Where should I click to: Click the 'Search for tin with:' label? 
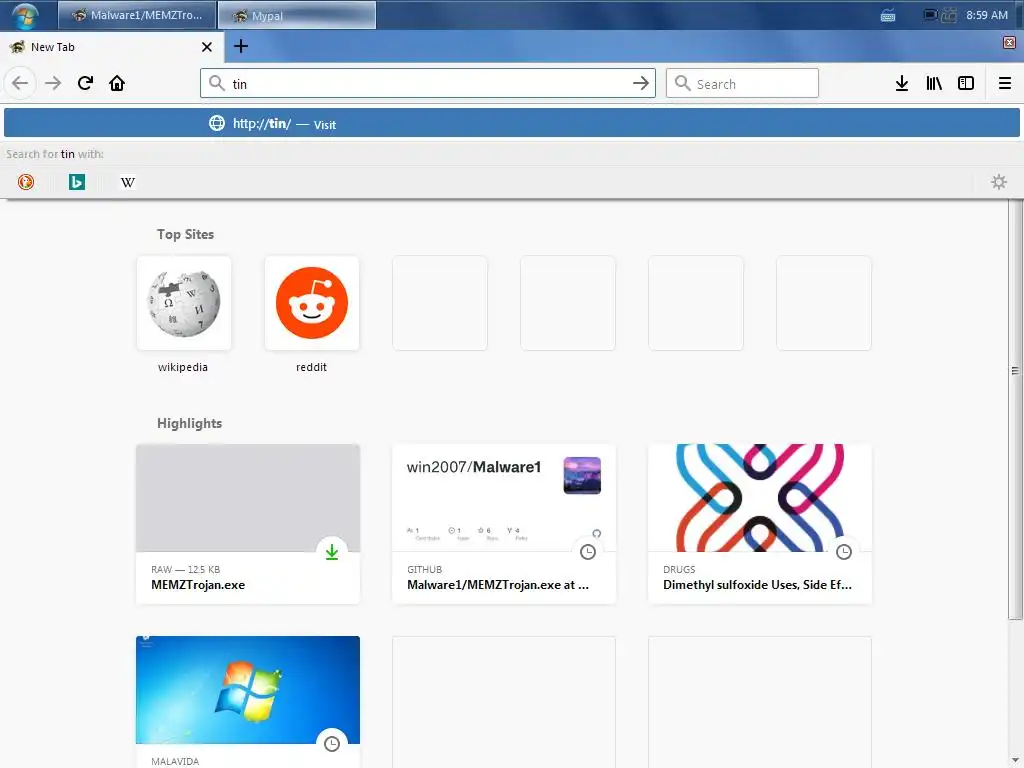tap(55, 154)
